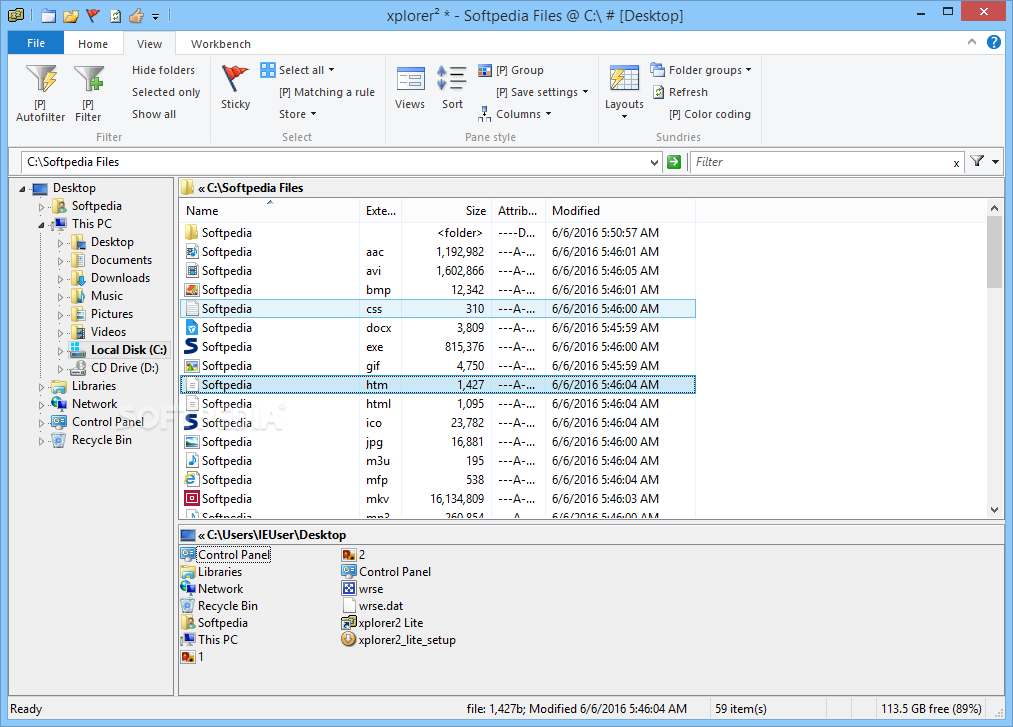Select CD Drive (D:) in folder tree

[x=124, y=368]
